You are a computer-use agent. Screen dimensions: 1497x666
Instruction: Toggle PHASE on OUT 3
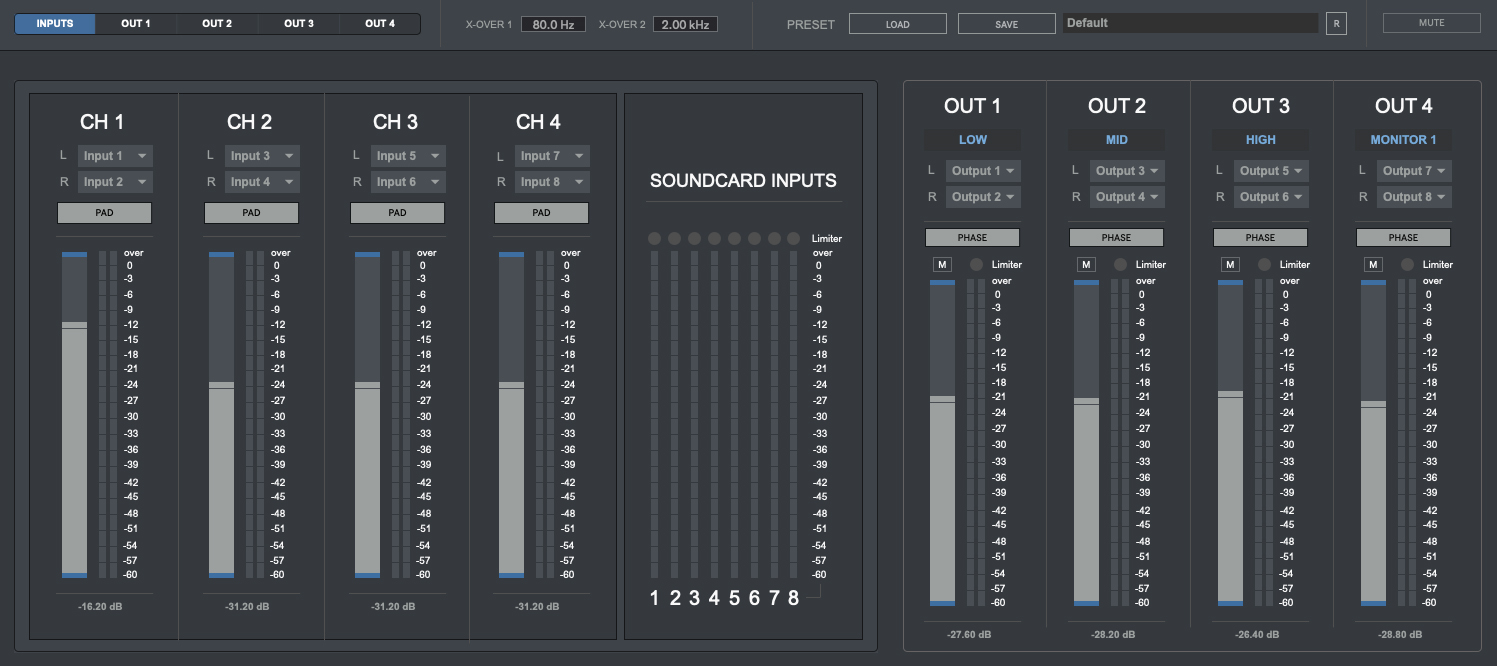click(x=1260, y=238)
